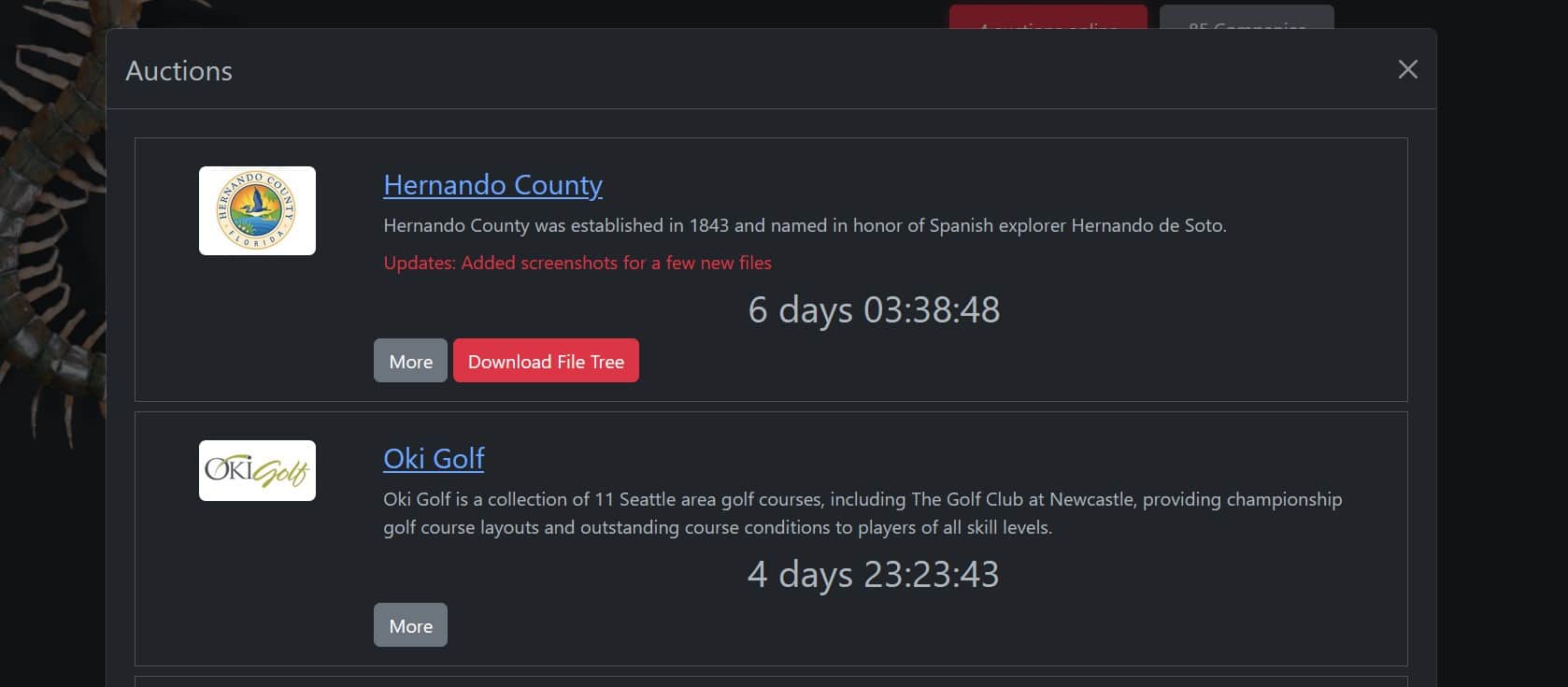Click the Oki Golf Seattle courses description
The image size is (1568, 687).
(862, 513)
